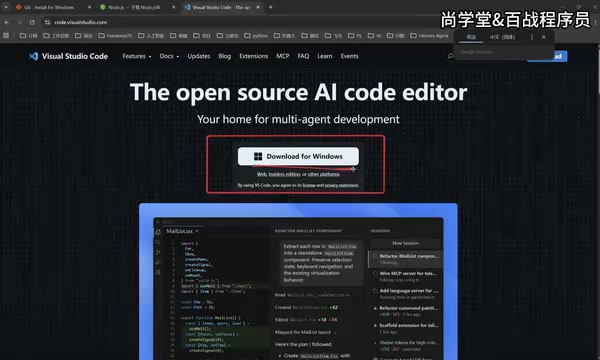Click the headline The open source AI code editor
600x360 pixels.
pos(298,92)
